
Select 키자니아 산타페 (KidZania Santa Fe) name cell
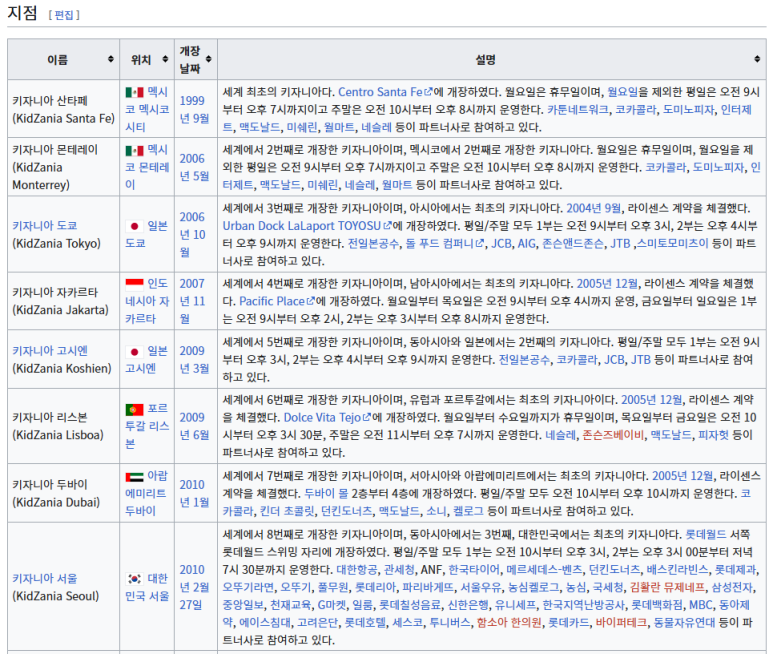coord(64,109)
